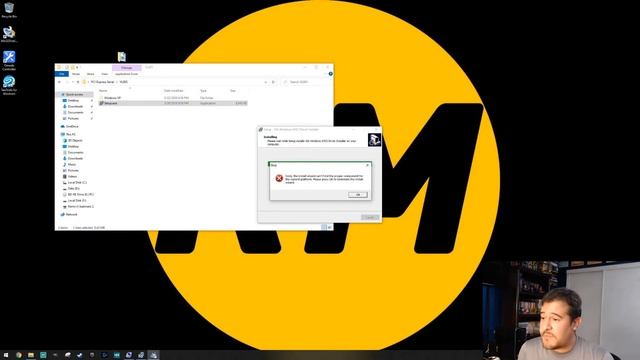The width and height of the screenshot is (640, 360).
Task: Select Downloads under Quick access
Action: [x=75, y=107]
